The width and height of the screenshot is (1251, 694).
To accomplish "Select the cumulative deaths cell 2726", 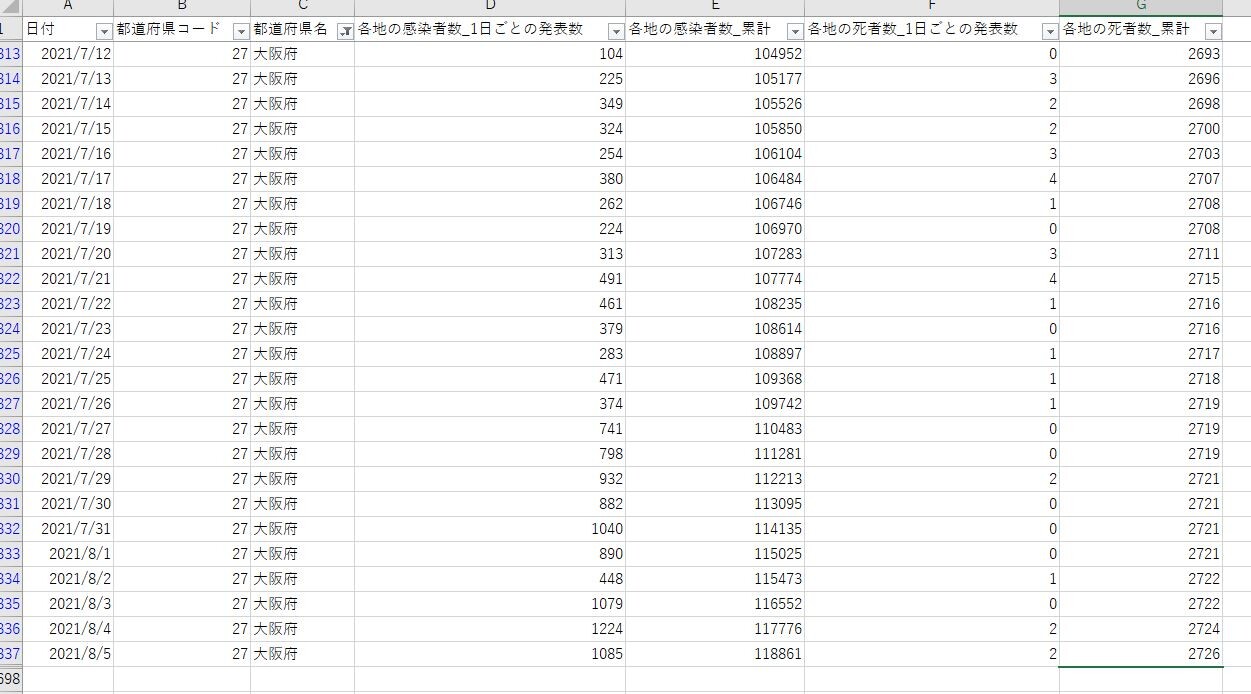I will click(1141, 654).
